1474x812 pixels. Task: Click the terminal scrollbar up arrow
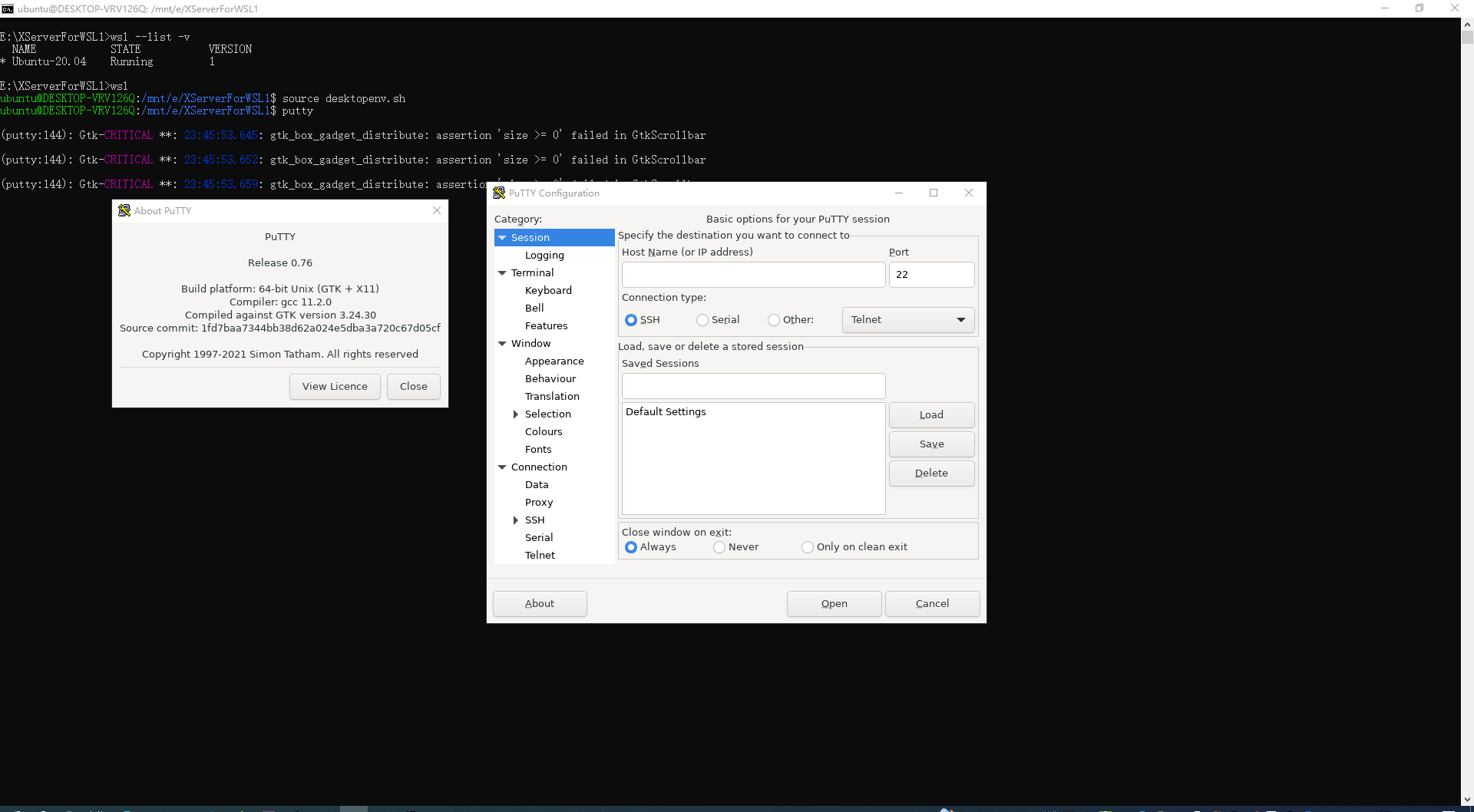click(x=1467, y=24)
